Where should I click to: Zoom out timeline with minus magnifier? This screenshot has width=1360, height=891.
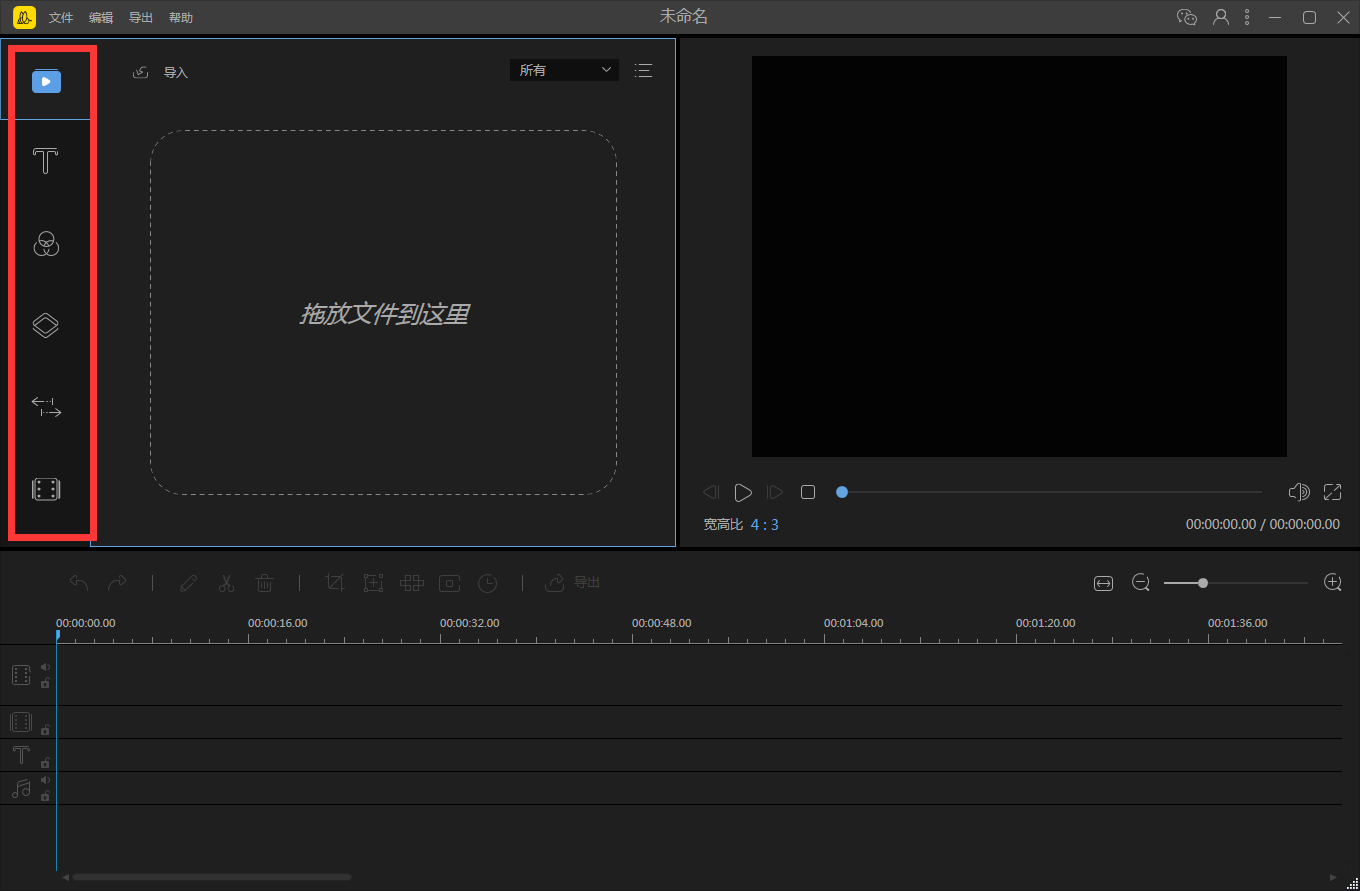pyautogui.click(x=1141, y=582)
